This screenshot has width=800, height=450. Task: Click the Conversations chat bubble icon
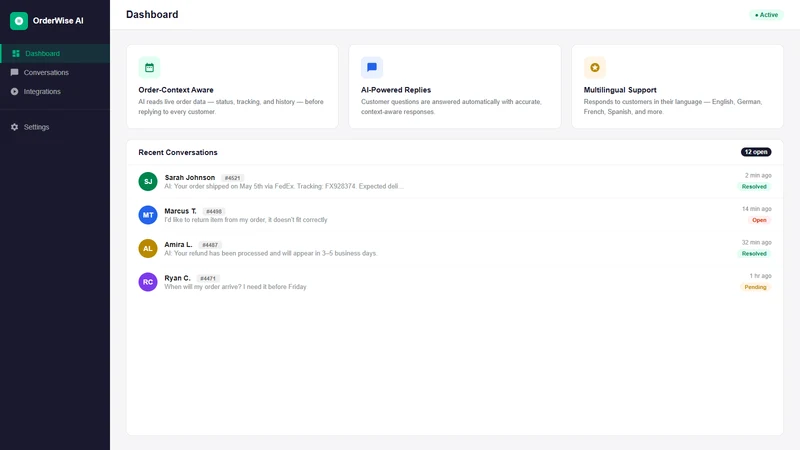tap(14, 72)
